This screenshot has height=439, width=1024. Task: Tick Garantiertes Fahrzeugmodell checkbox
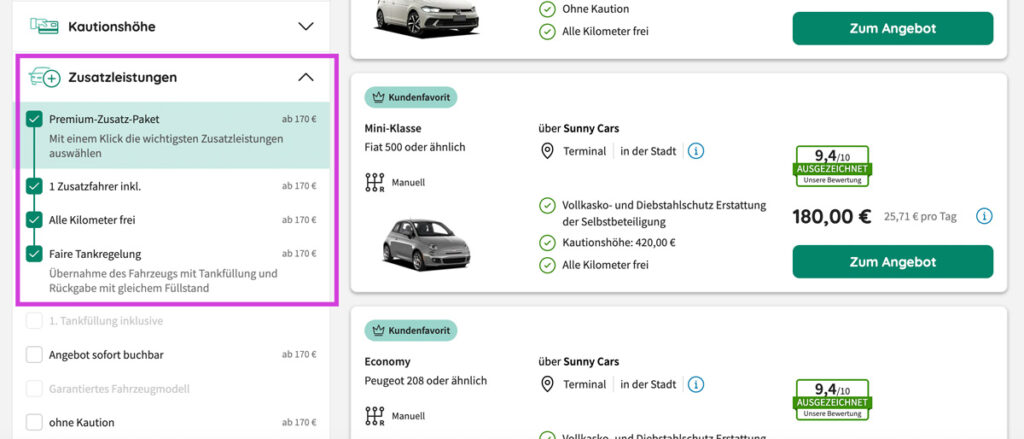point(34,389)
